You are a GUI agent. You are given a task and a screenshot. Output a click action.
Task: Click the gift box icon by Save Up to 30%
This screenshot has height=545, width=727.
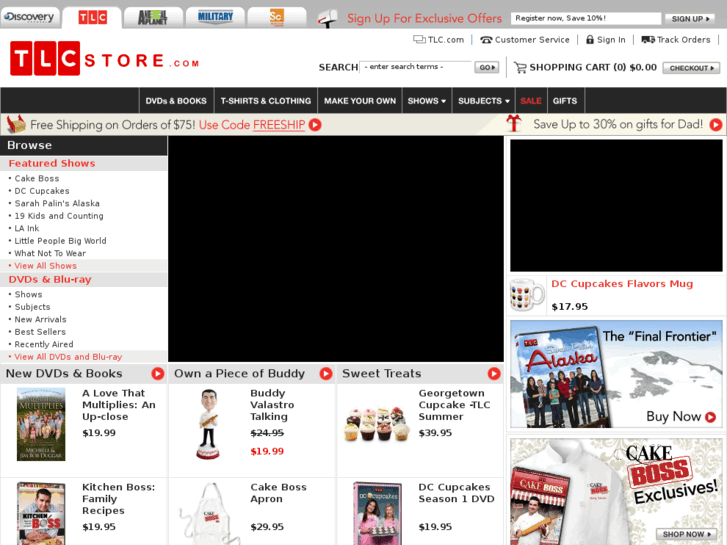click(514, 123)
